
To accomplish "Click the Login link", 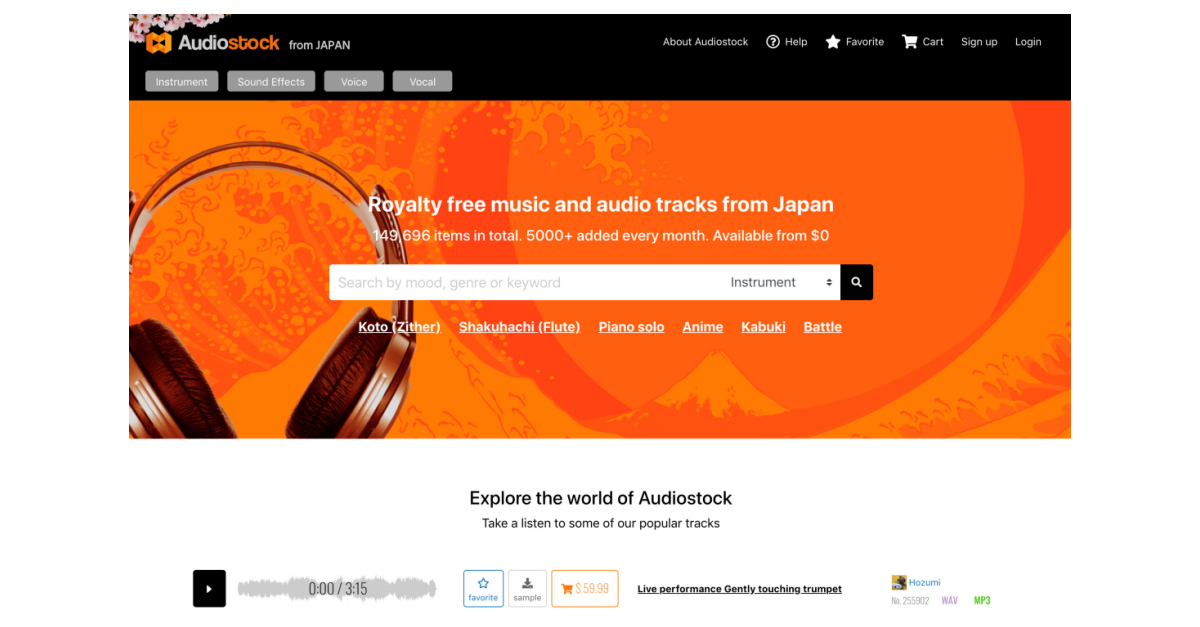I will coord(1028,42).
